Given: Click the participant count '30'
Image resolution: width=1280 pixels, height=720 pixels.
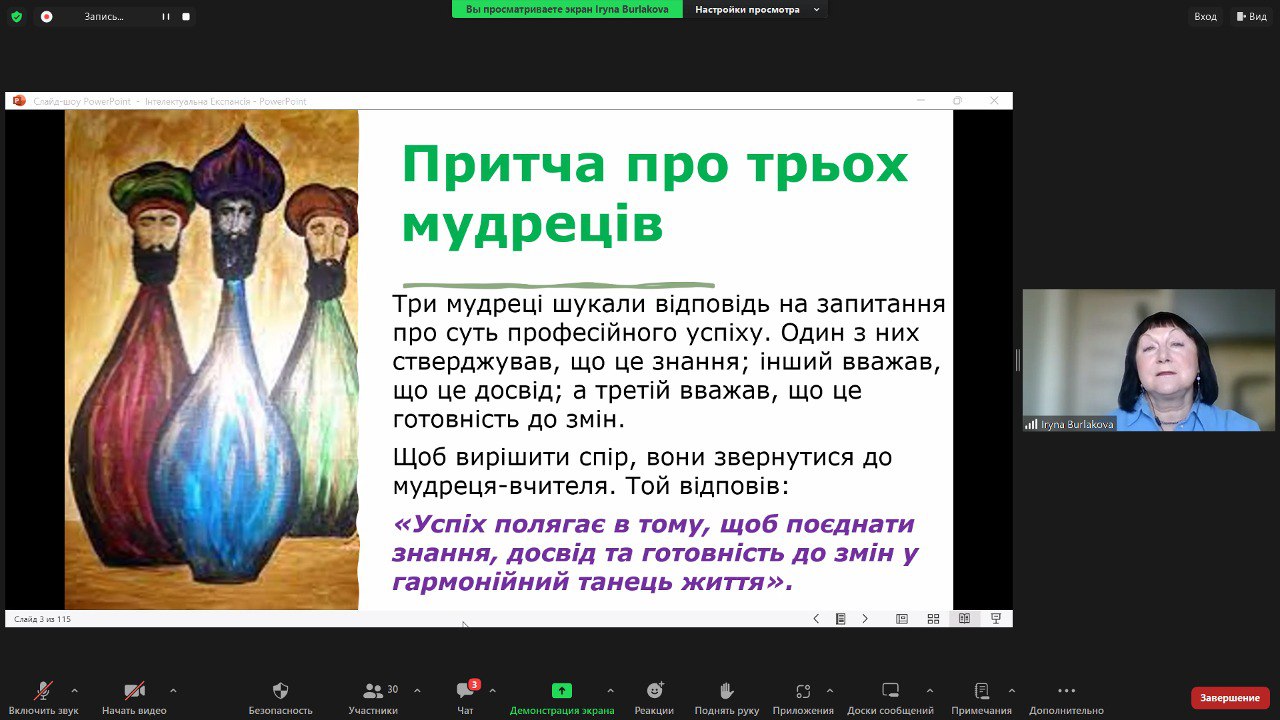Looking at the screenshot, I should point(393,689).
